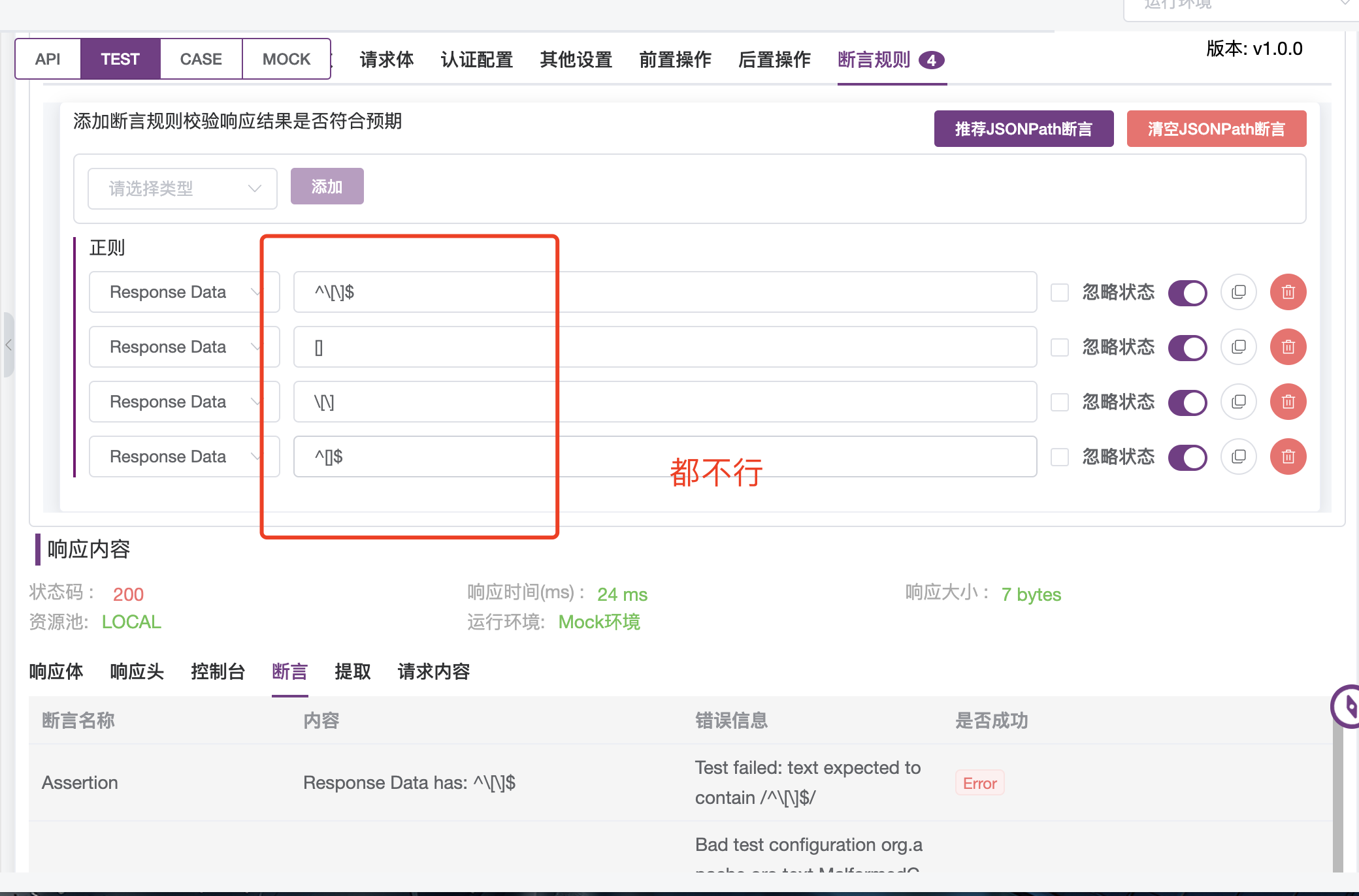Open the 响应头 response headers tab
The image size is (1359, 896).
(x=136, y=672)
